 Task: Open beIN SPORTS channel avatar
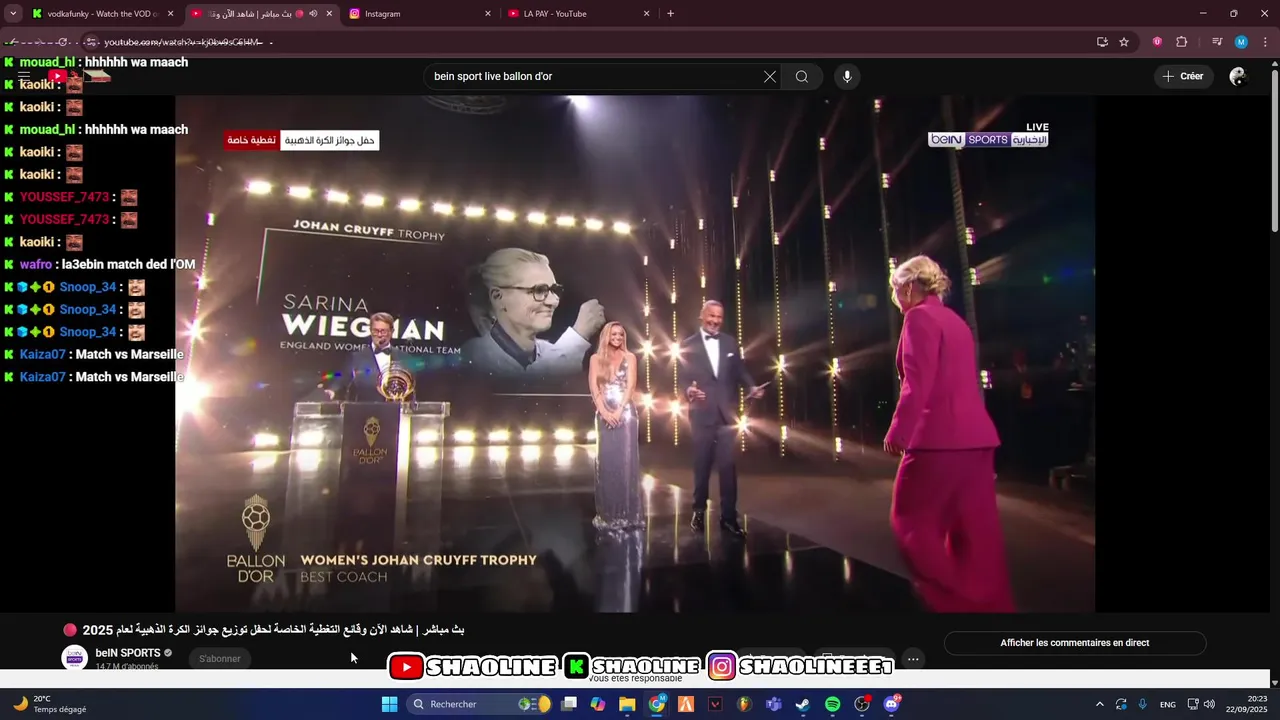74,658
